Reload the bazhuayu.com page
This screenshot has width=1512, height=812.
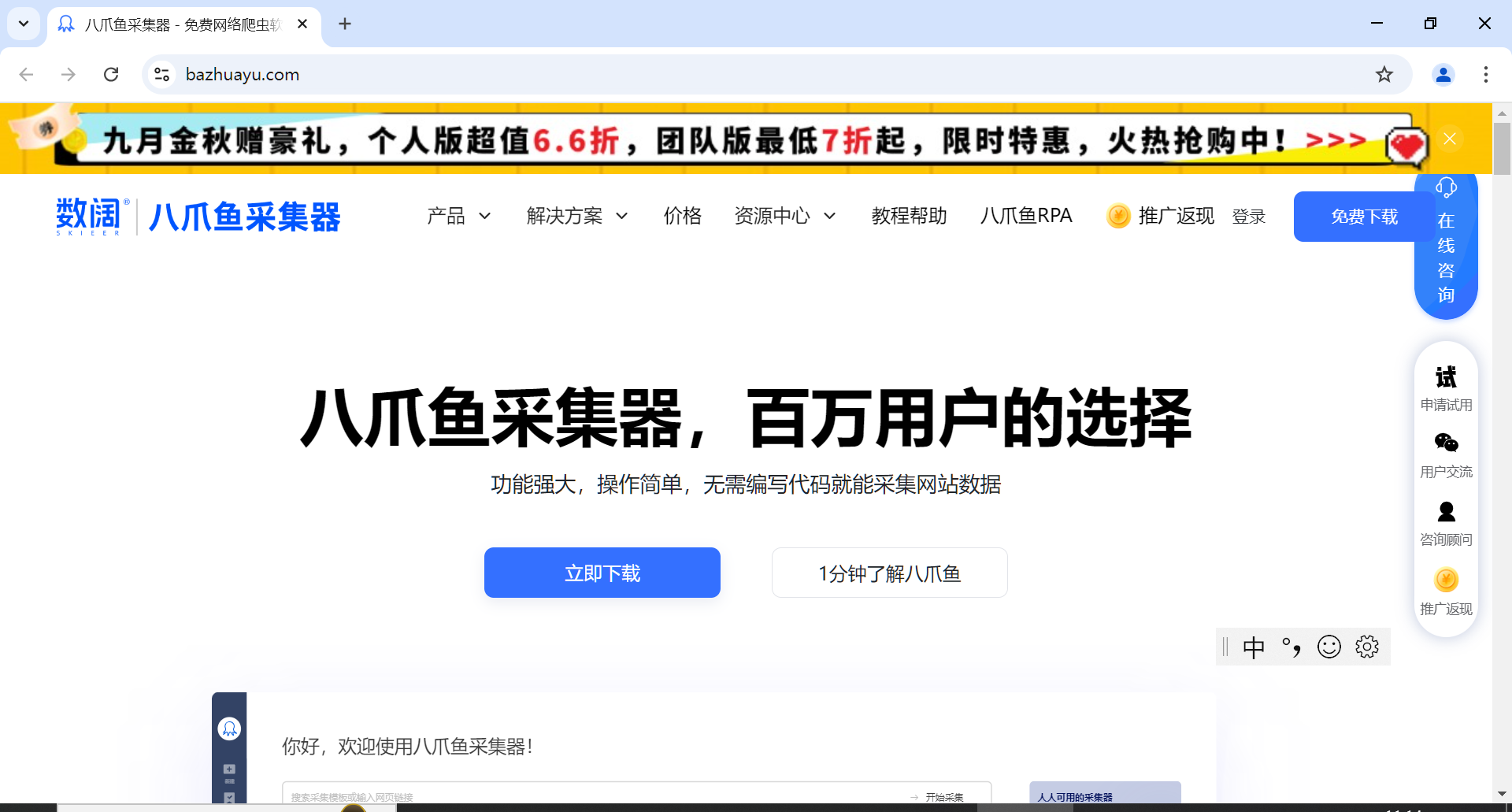click(111, 74)
